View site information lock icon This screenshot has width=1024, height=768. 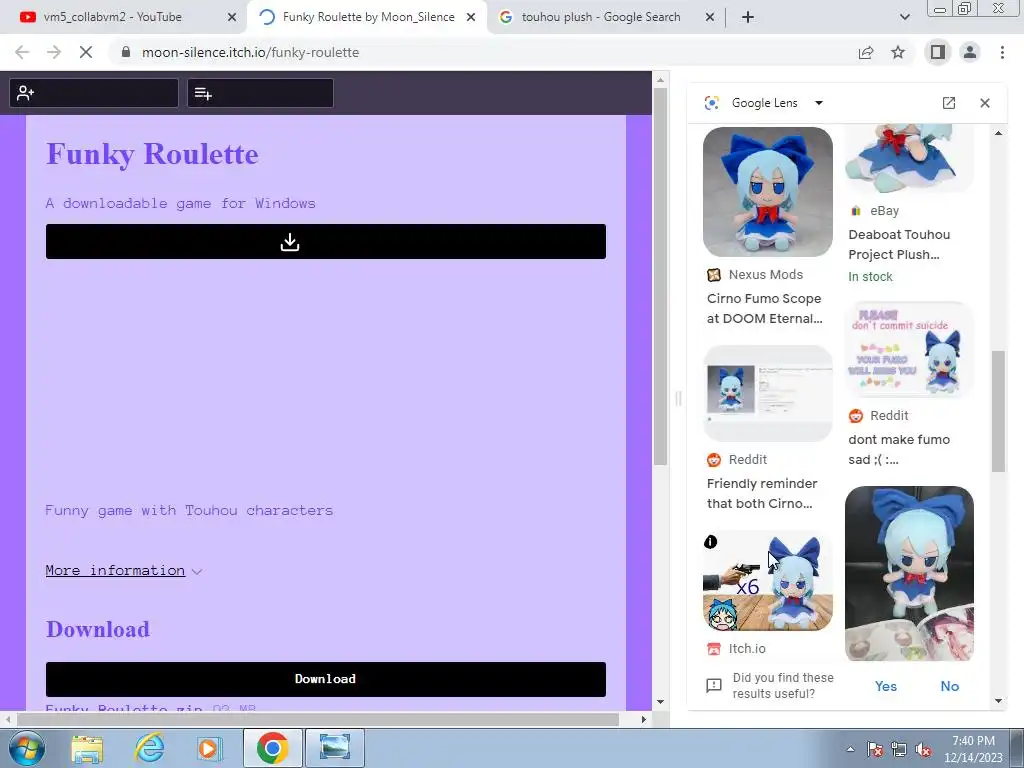[x=126, y=52]
